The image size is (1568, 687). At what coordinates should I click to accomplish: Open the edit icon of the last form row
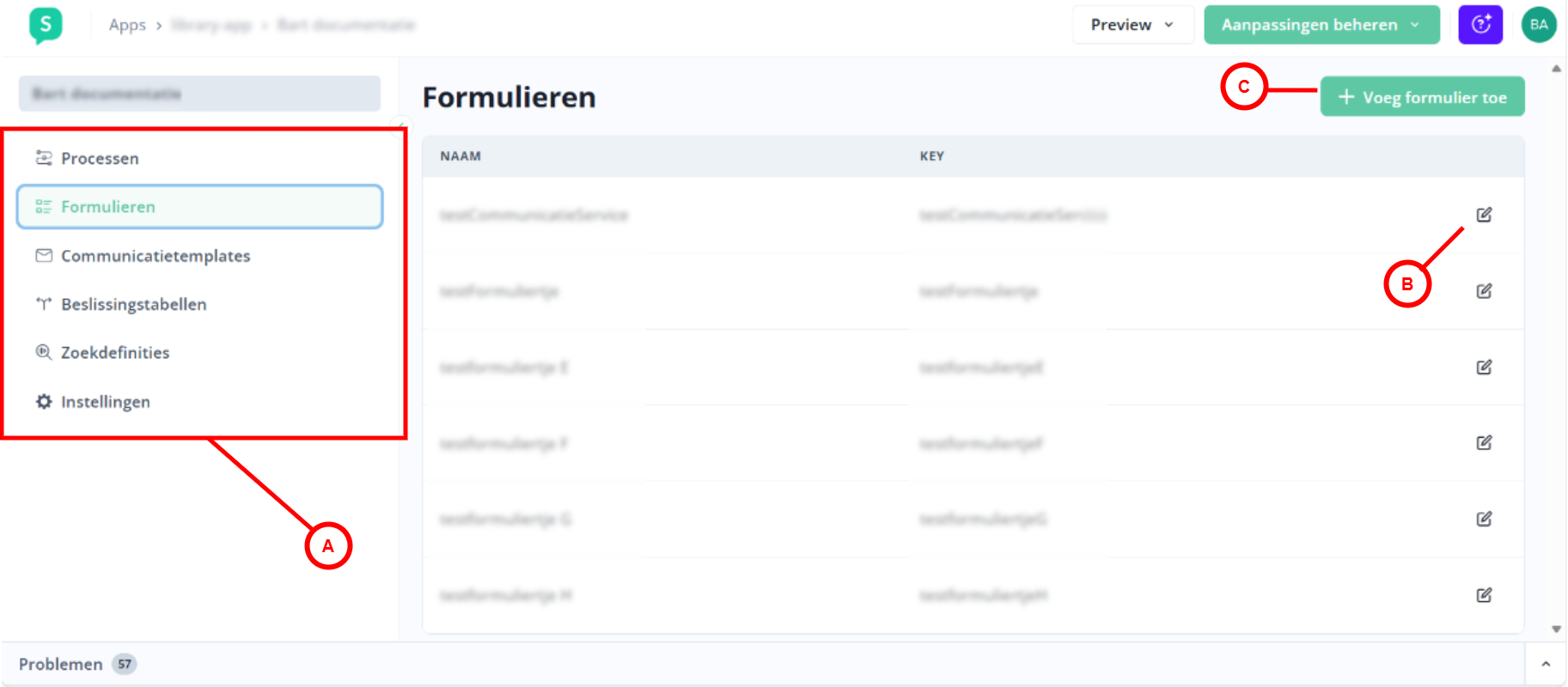pyautogui.click(x=1484, y=595)
